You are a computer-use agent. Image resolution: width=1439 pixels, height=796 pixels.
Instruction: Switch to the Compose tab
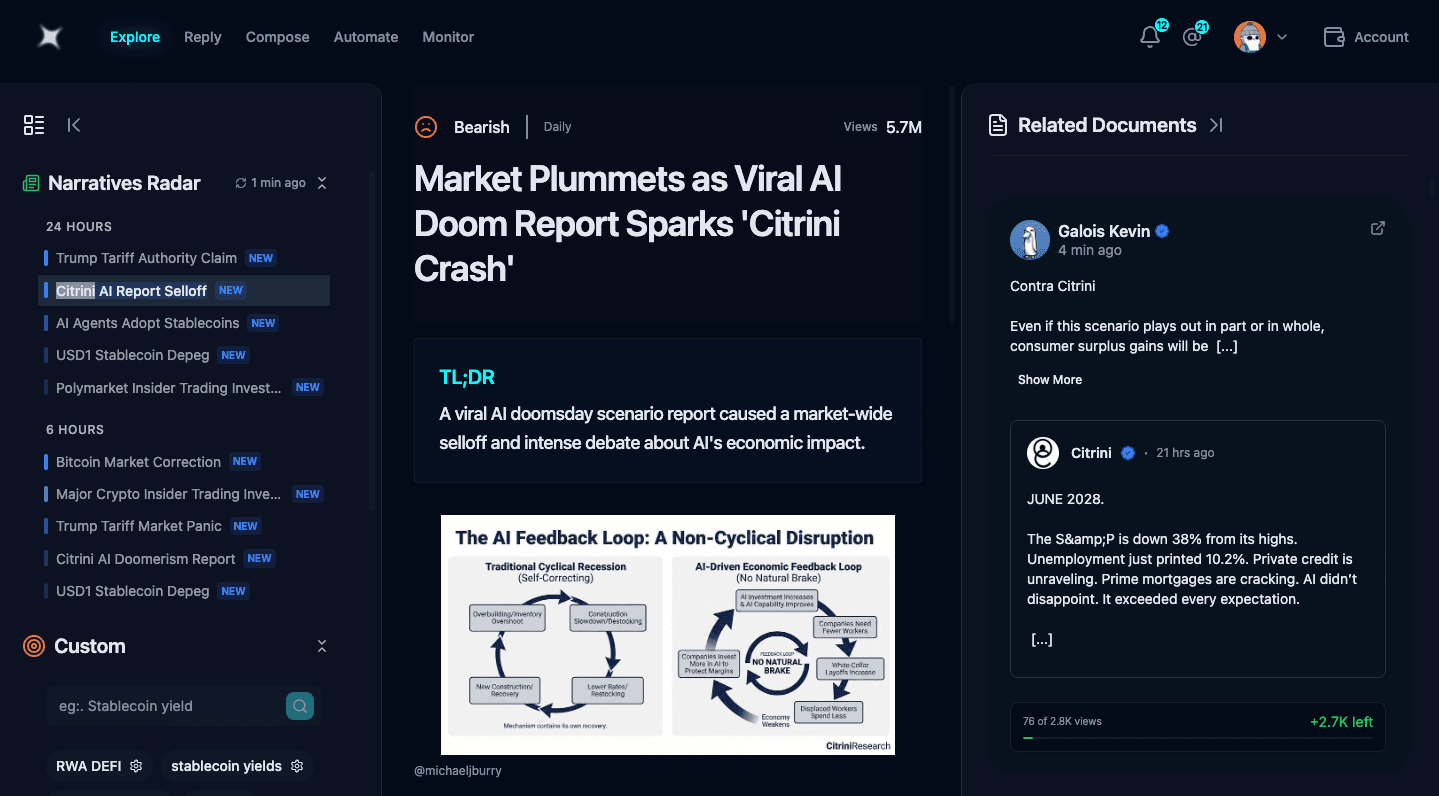277,37
